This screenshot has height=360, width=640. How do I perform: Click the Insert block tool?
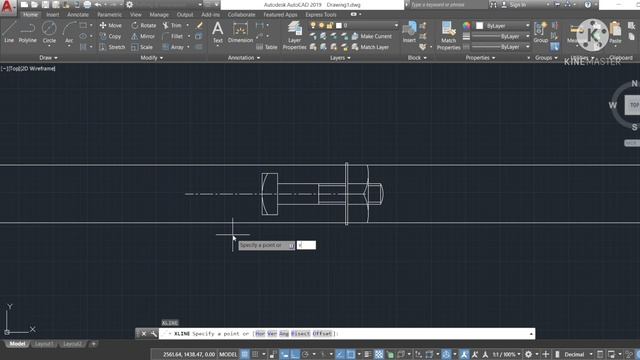tap(409, 32)
